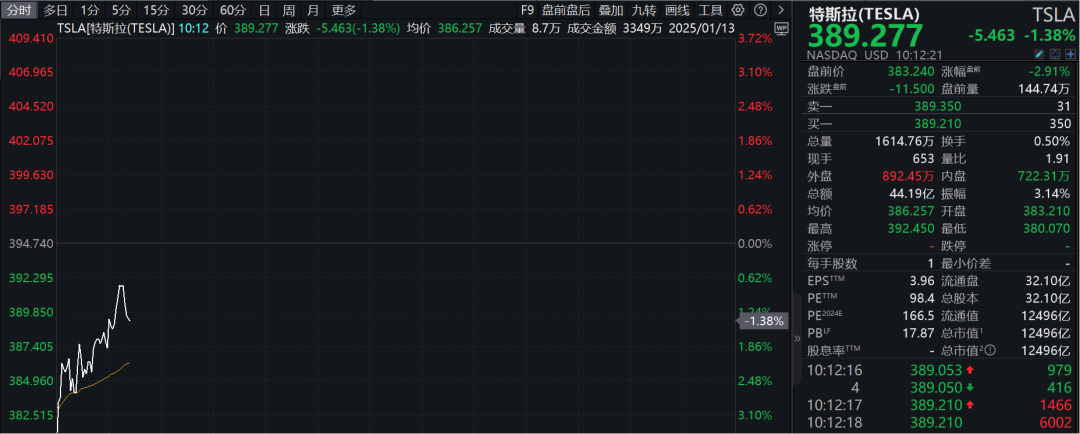Image resolution: width=1080 pixels, height=434 pixels.
Task: Switch to the 30分 chart period
Action: coord(194,10)
